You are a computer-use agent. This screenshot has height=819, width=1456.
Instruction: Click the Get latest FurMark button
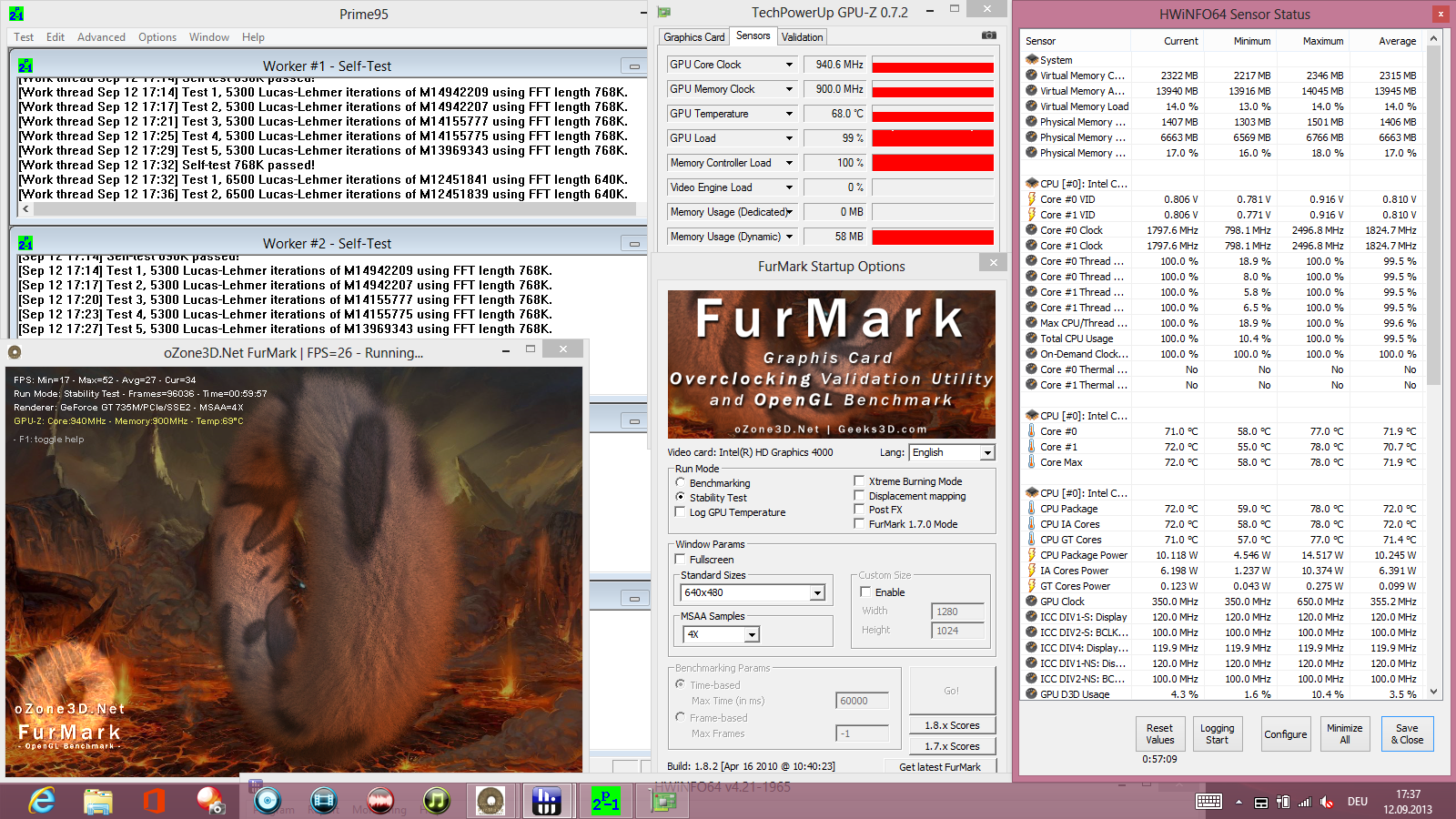[940, 767]
